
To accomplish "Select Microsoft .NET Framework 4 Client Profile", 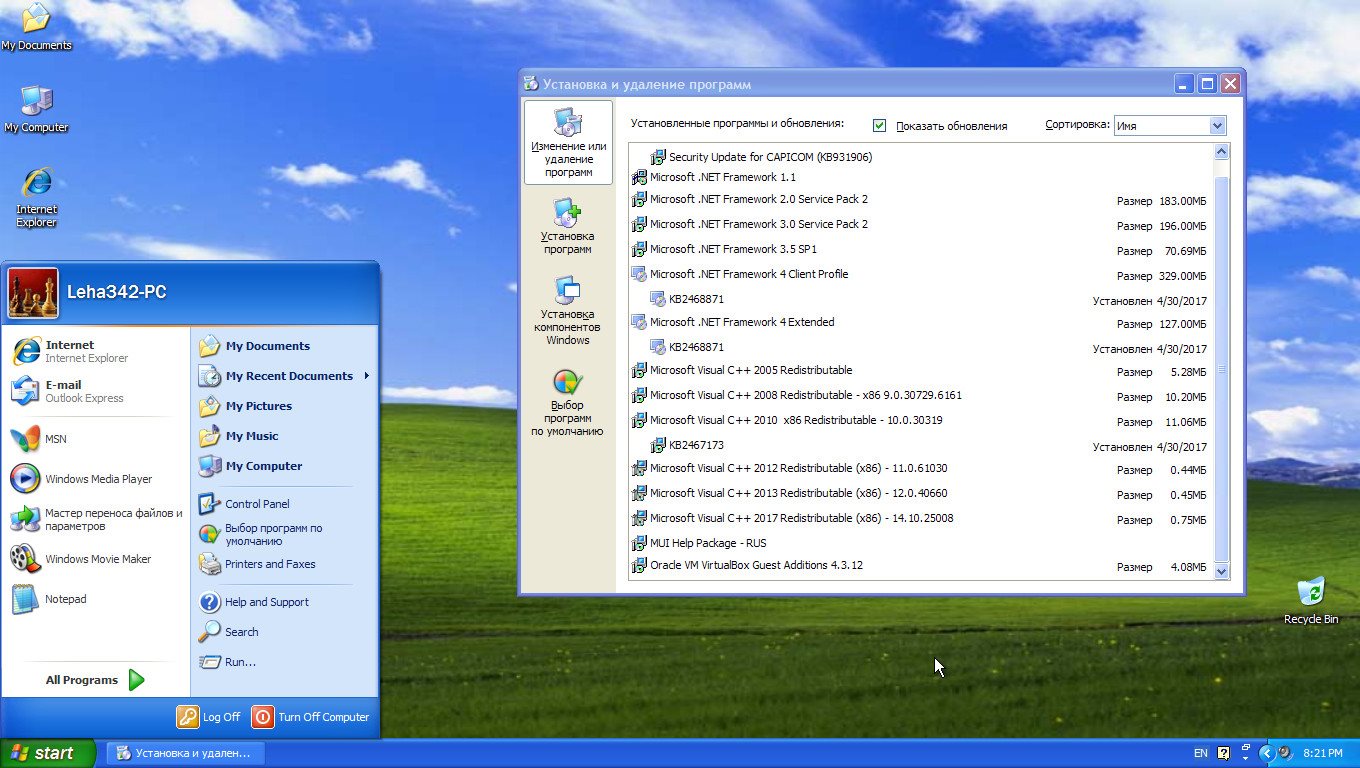I will click(921, 274).
